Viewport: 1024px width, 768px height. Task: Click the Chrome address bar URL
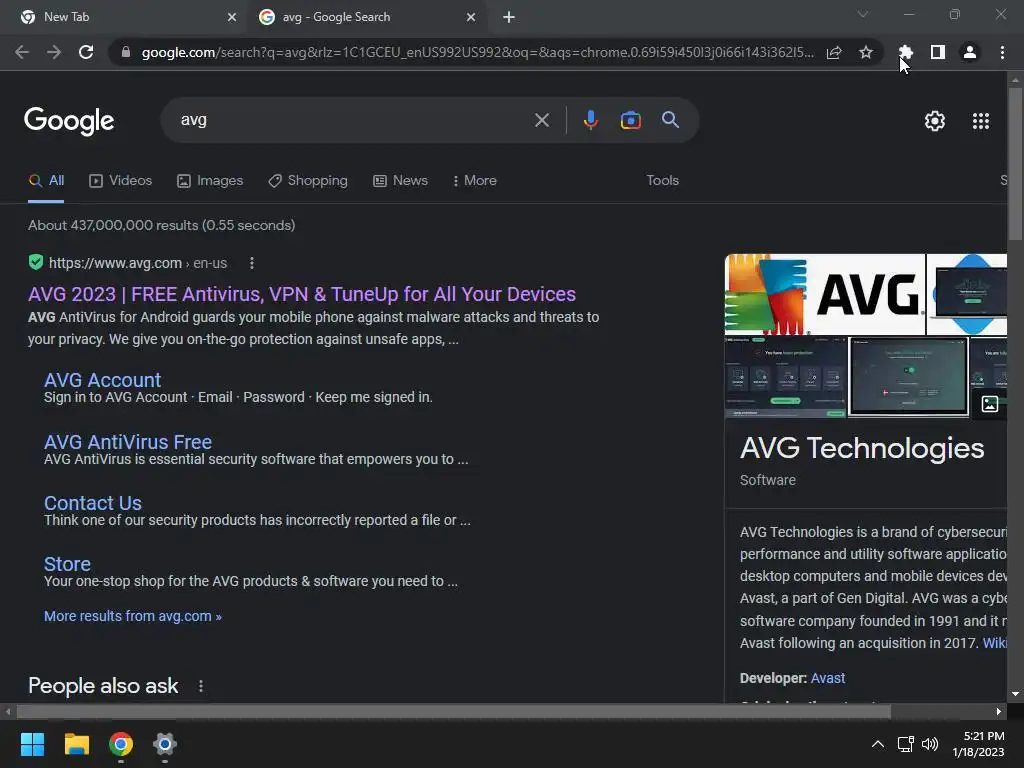pyautogui.click(x=477, y=52)
